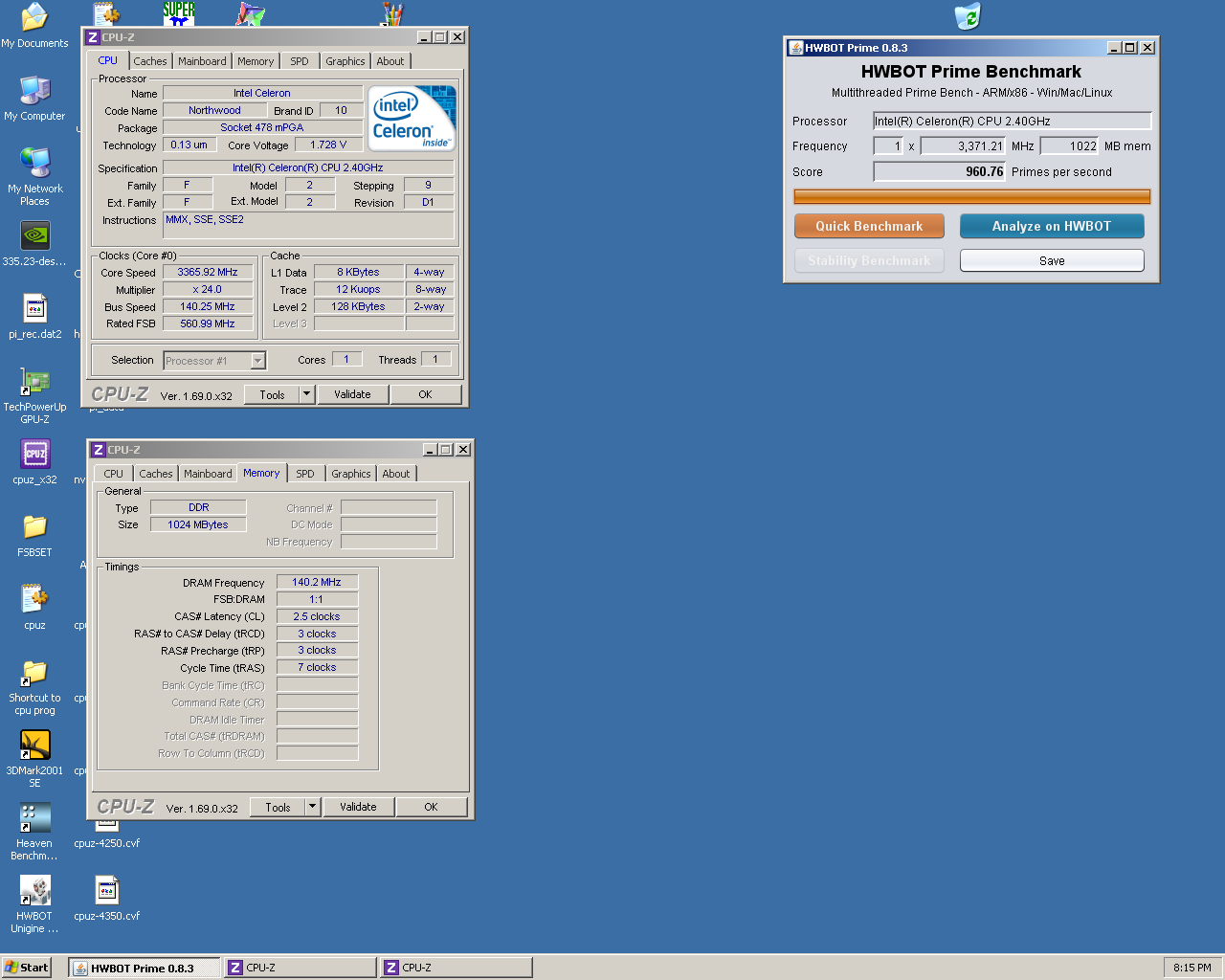Click CPU-Z Z icon in upper window title bar
The width and height of the screenshot is (1225, 980).
tap(93, 37)
